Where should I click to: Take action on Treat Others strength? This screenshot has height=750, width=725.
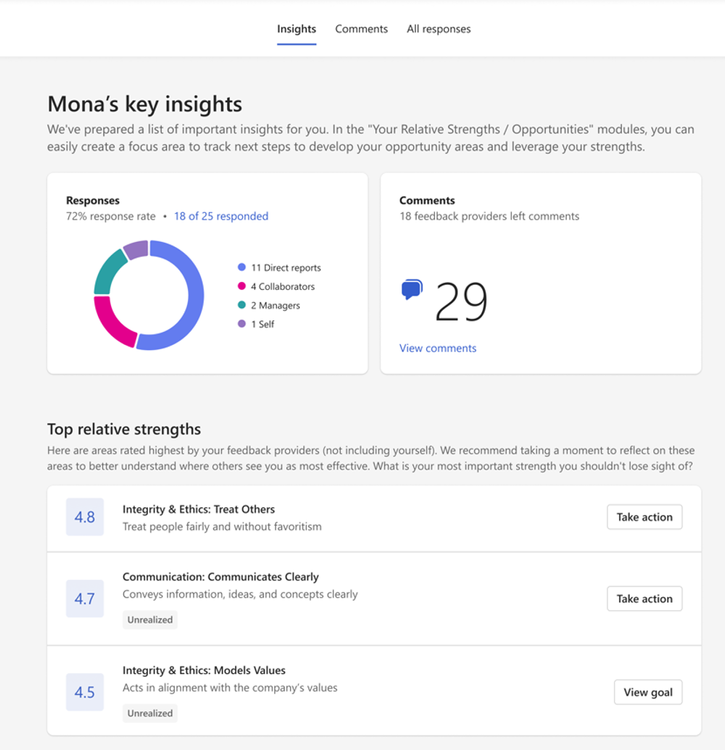click(x=644, y=517)
